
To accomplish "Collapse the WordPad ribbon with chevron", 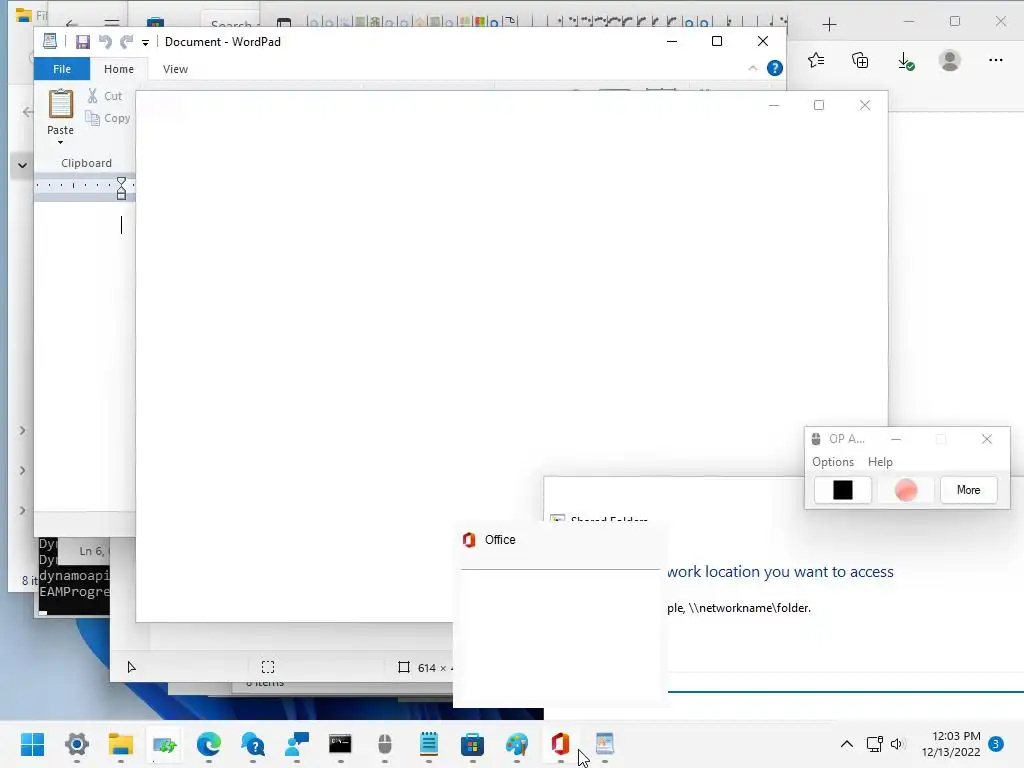I will point(752,68).
